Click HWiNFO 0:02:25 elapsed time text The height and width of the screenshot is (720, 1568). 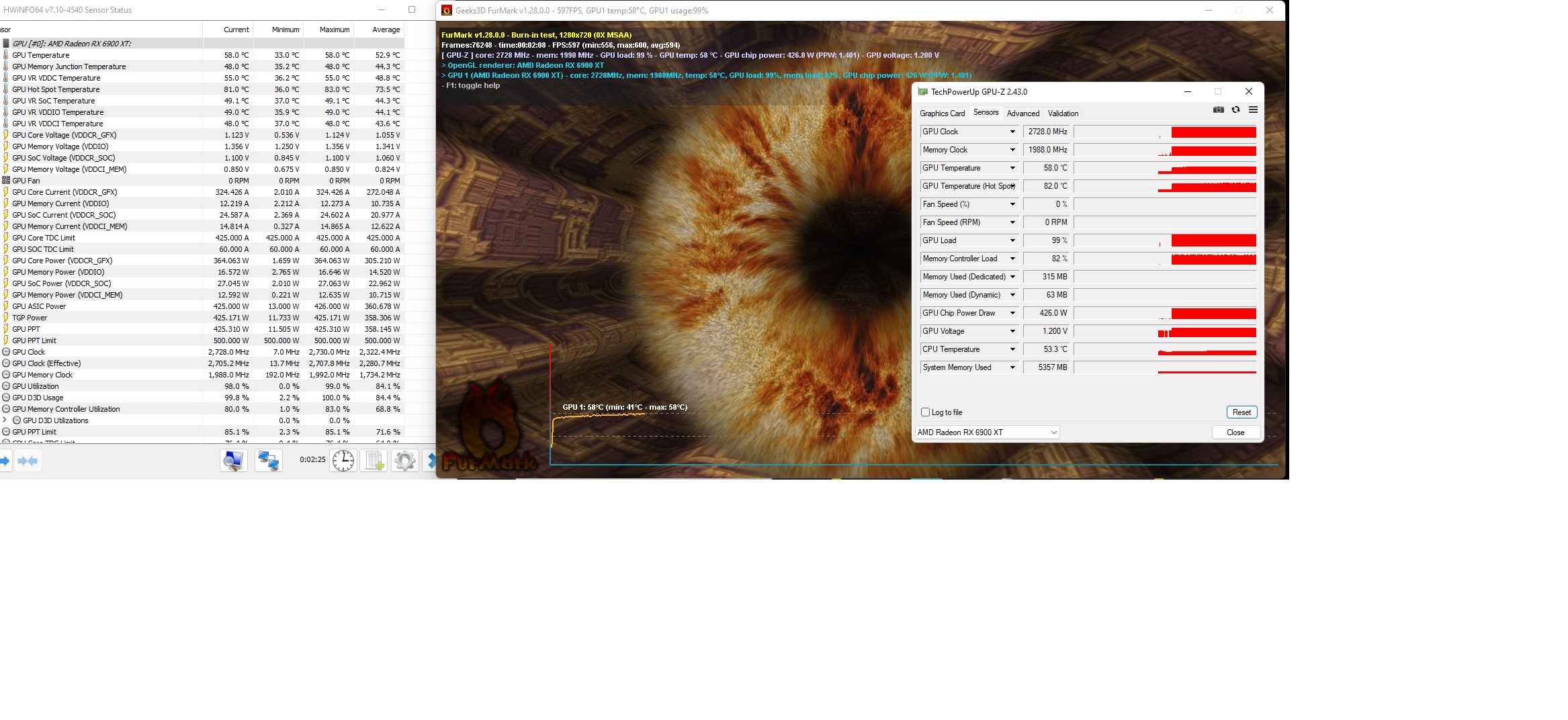(x=312, y=460)
